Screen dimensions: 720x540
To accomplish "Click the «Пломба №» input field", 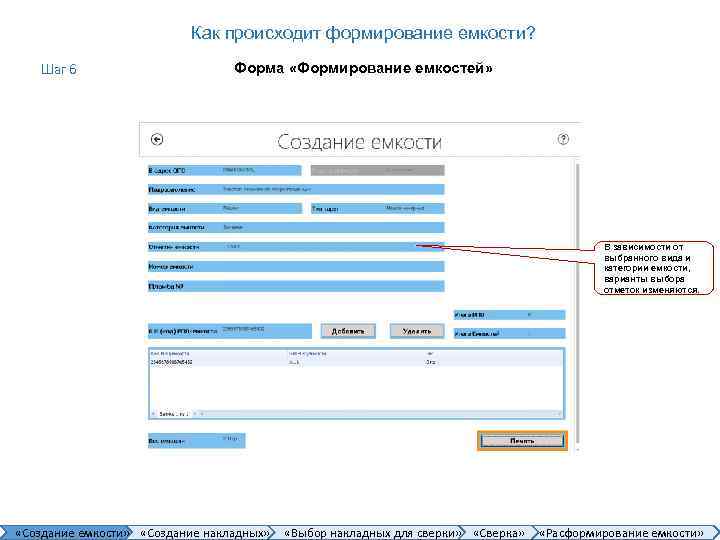I will (x=296, y=287).
